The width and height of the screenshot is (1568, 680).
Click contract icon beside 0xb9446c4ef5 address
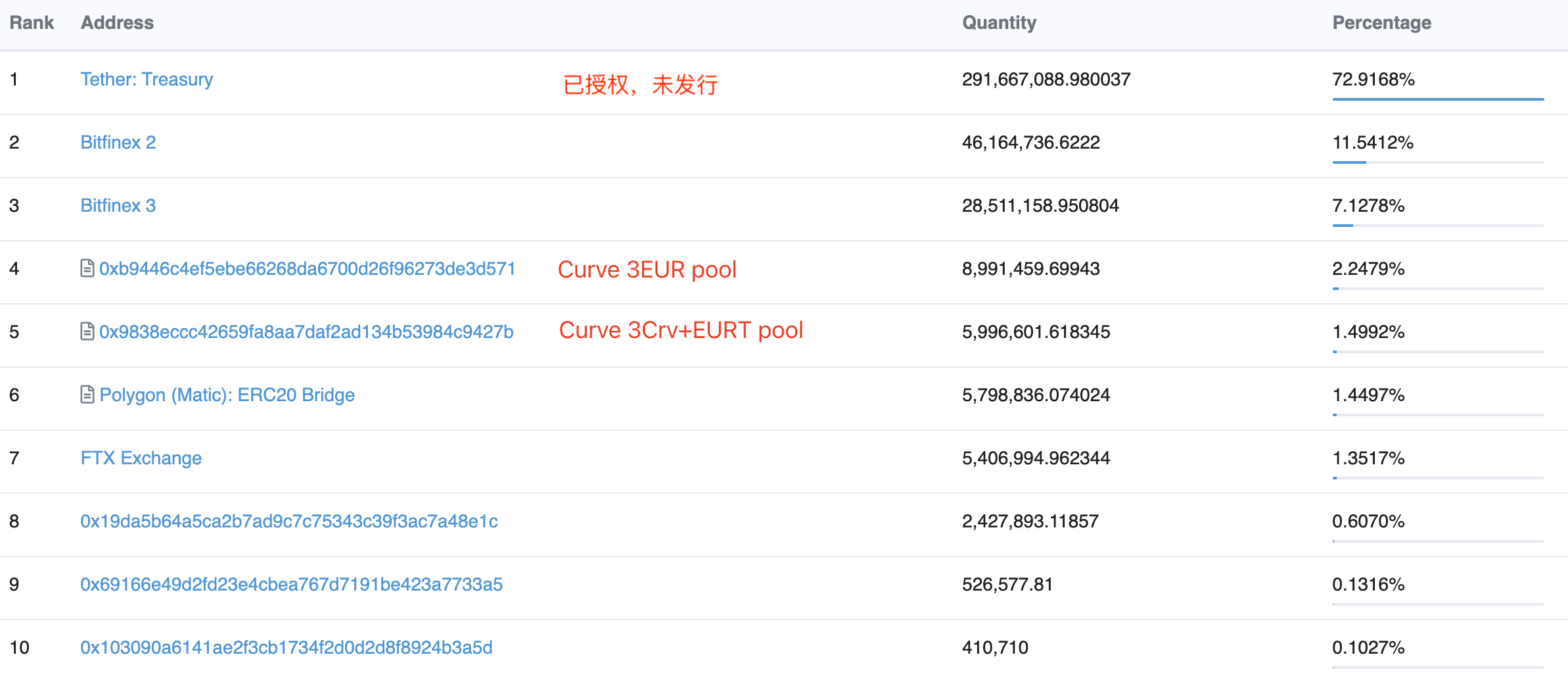click(x=87, y=268)
